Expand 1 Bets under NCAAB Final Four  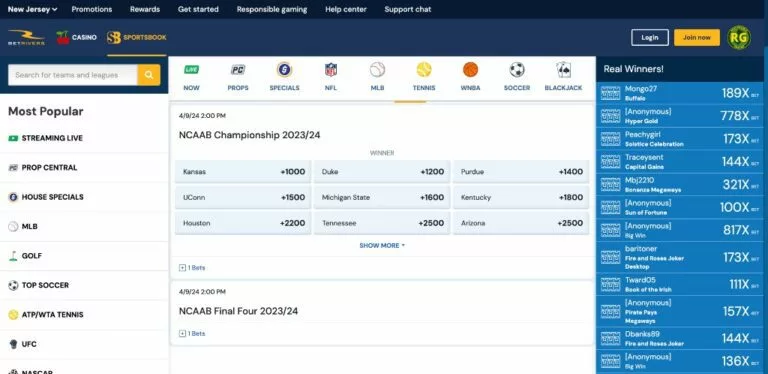tap(192, 333)
